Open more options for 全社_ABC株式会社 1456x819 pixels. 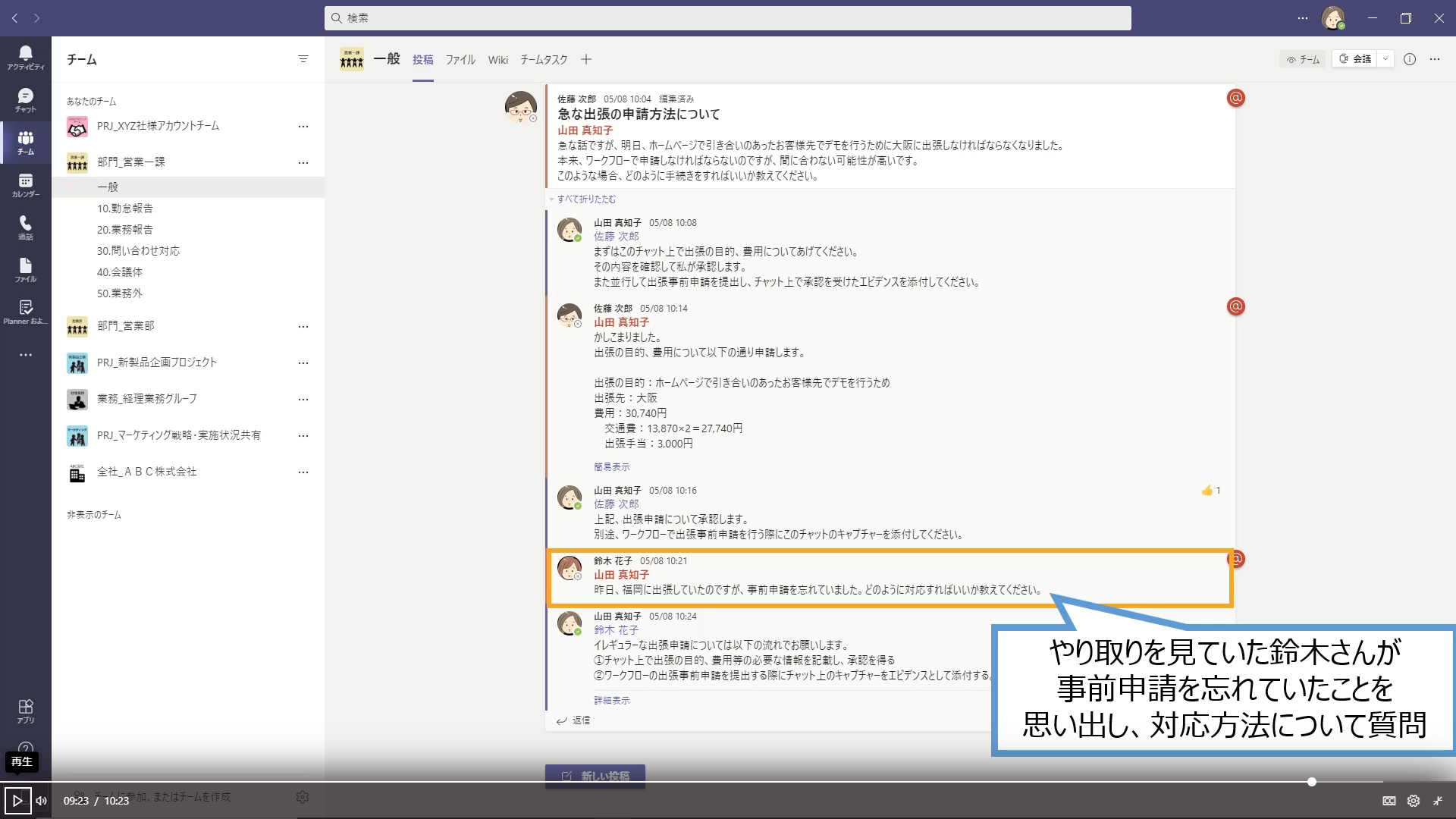[303, 472]
